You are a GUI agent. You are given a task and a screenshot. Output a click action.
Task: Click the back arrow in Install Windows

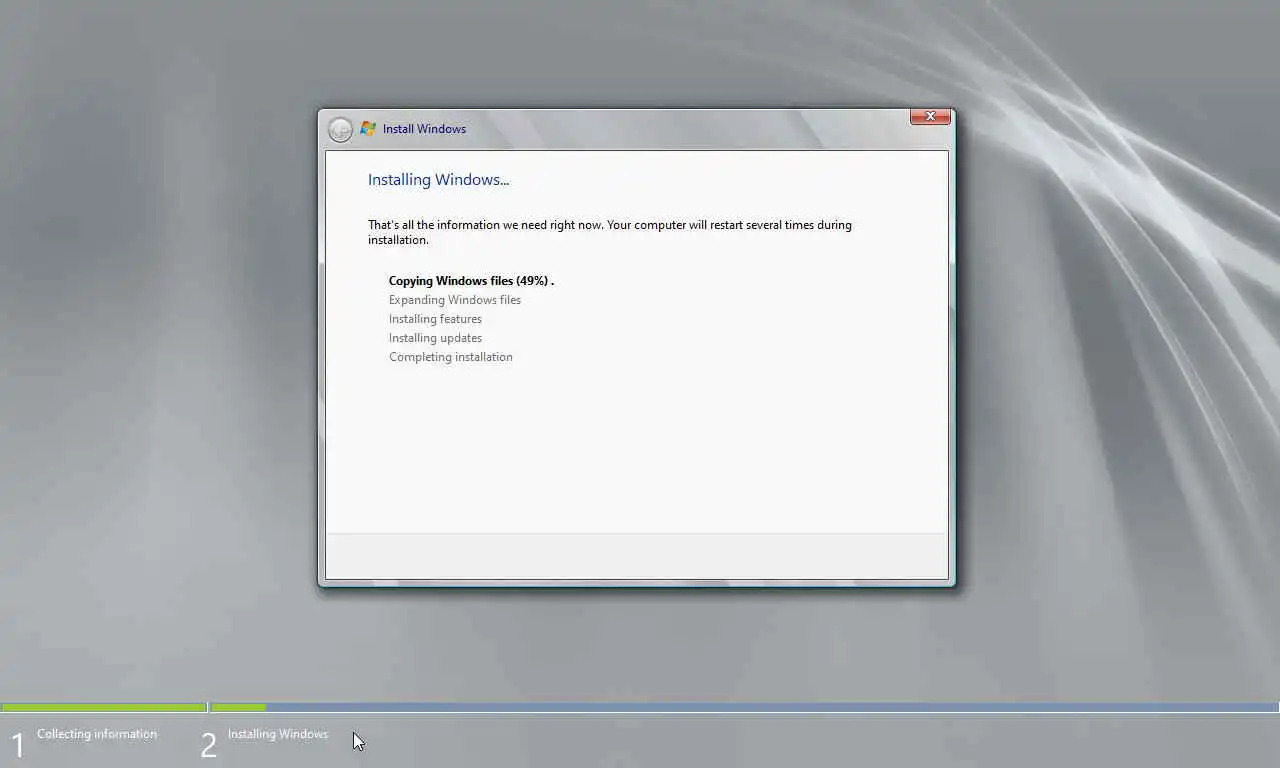pos(340,129)
